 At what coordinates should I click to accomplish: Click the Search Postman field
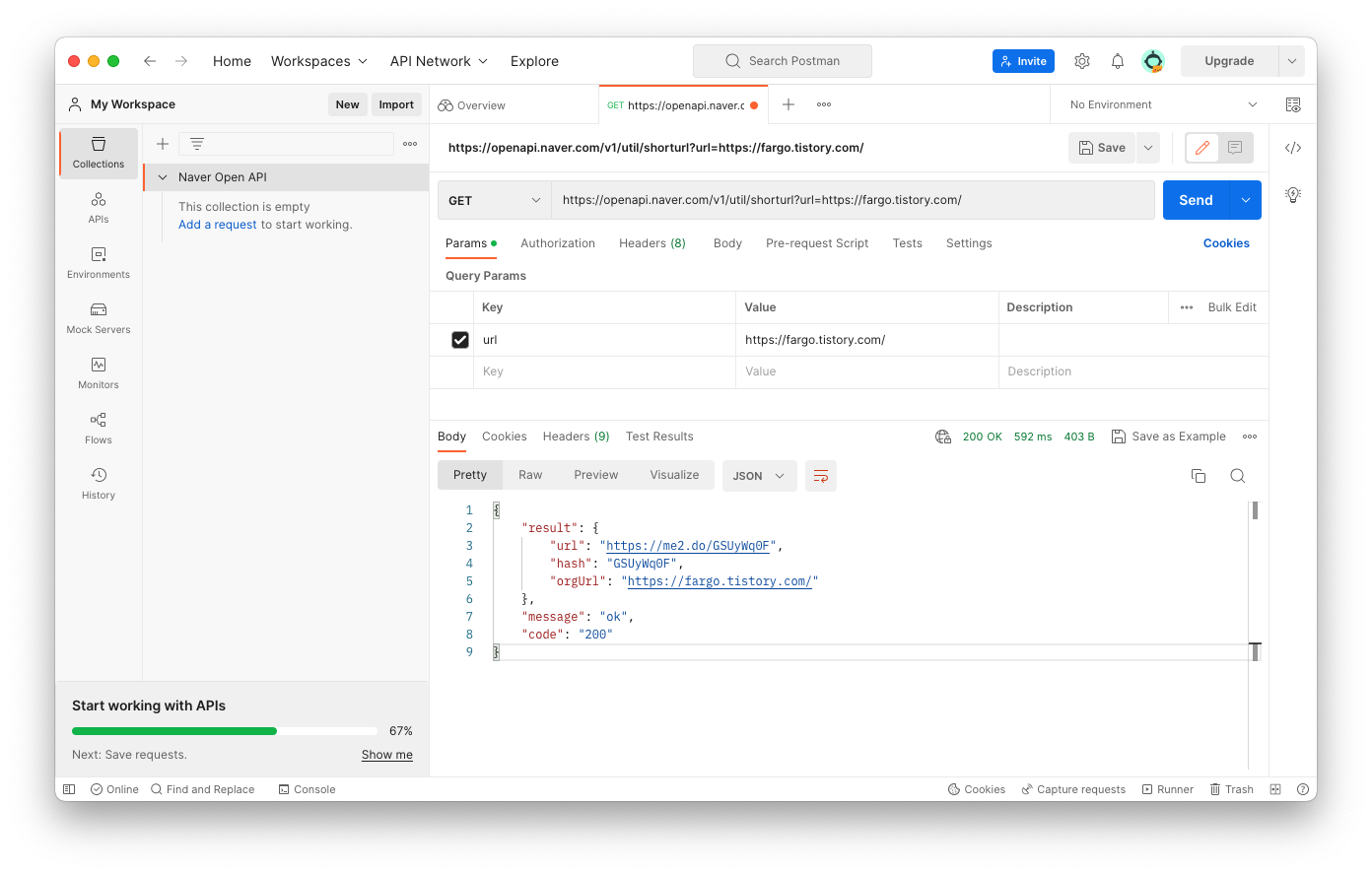click(783, 61)
